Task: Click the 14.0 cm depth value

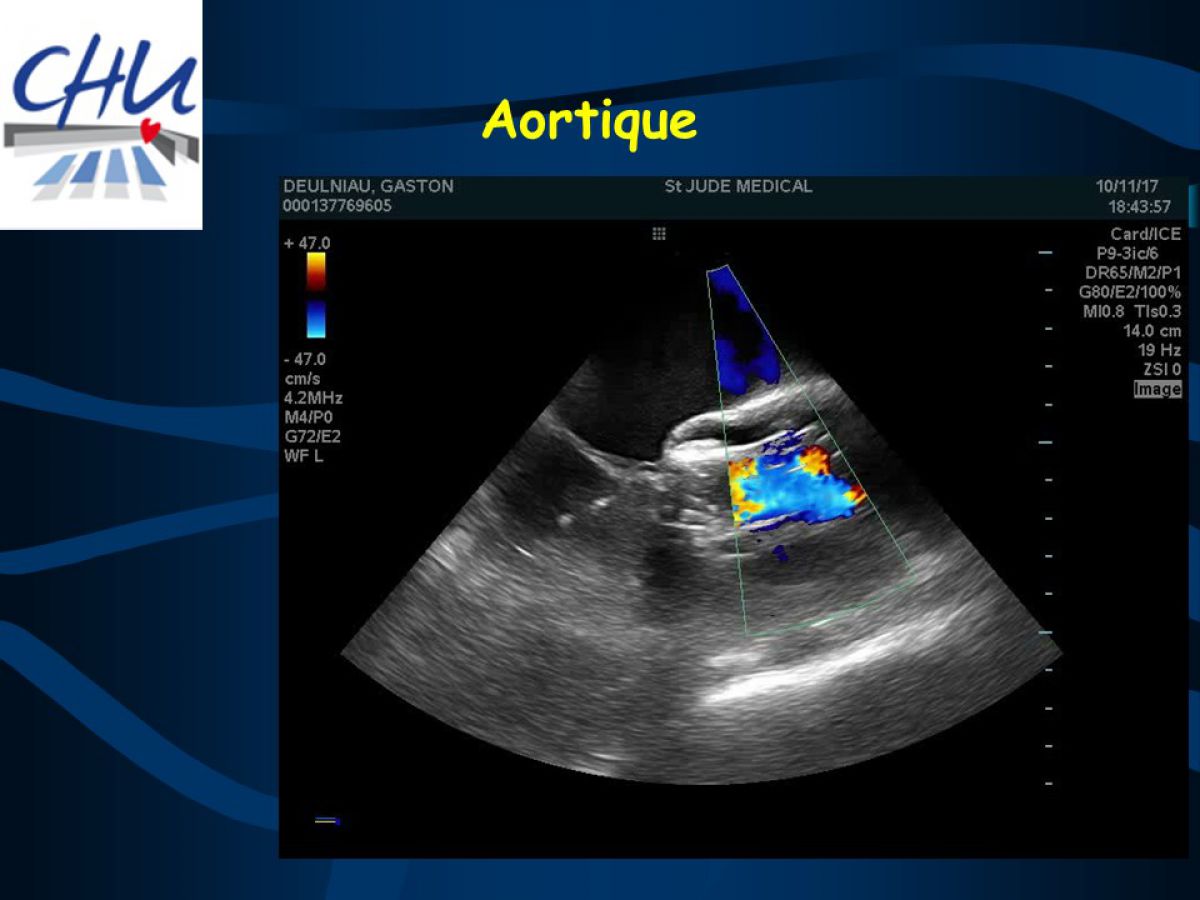Action: (1152, 331)
